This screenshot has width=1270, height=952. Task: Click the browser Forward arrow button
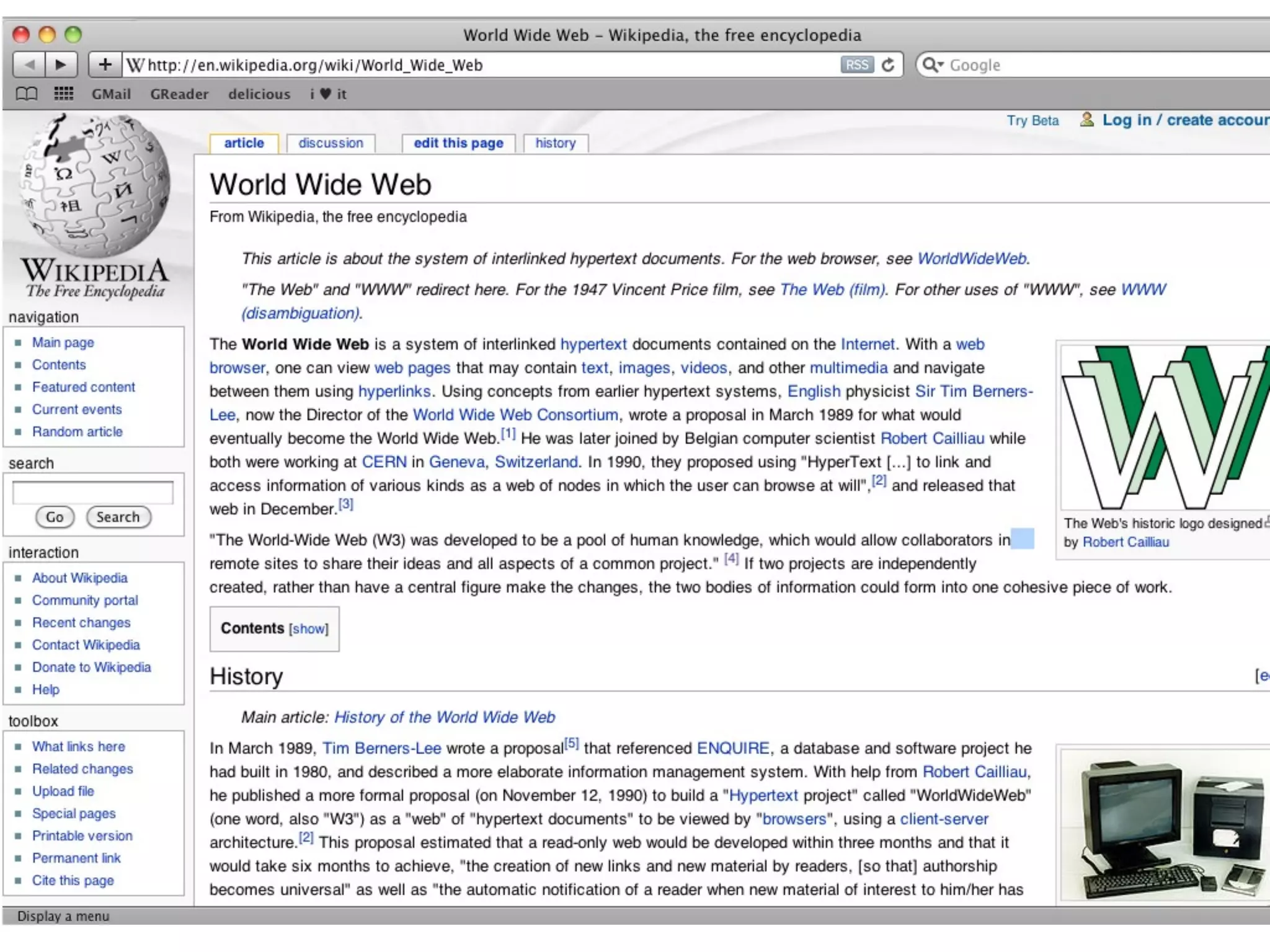[61, 64]
